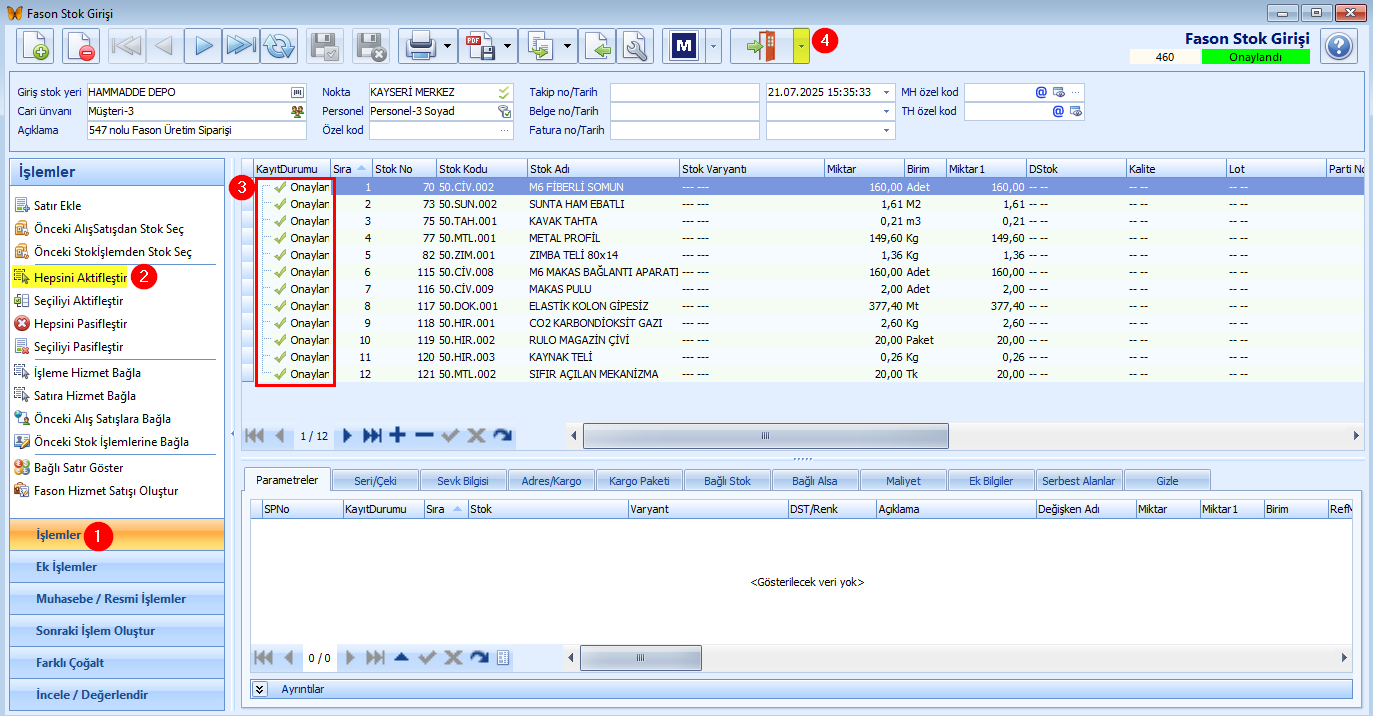Delete the current record via toolbar

pos(81,46)
